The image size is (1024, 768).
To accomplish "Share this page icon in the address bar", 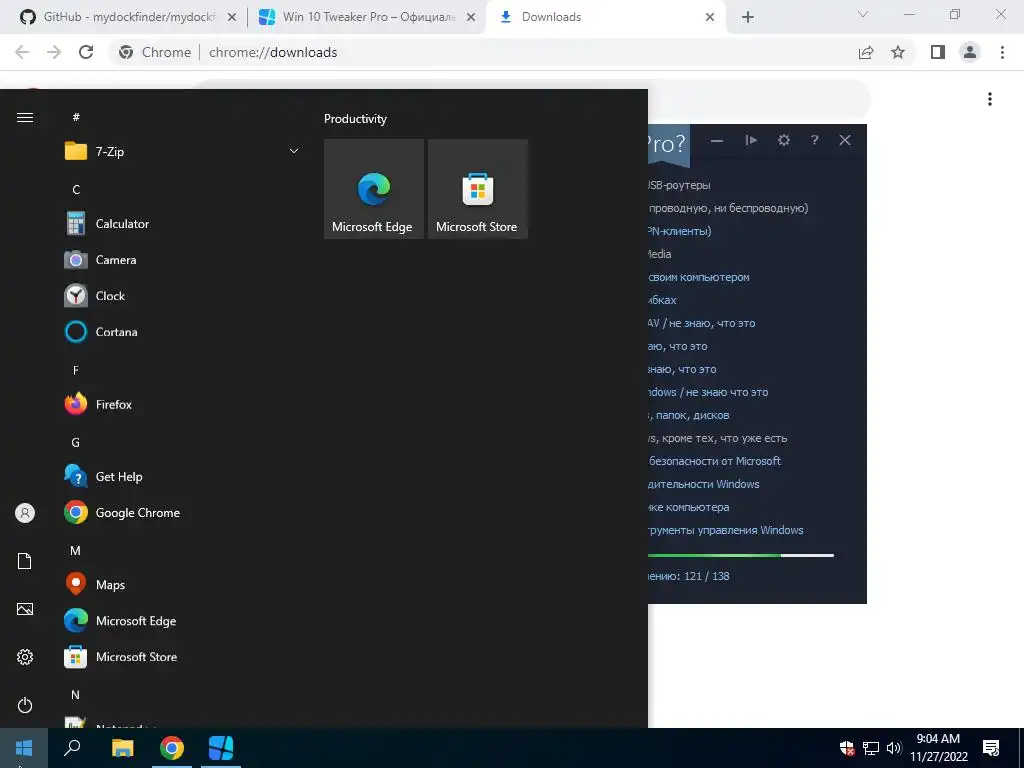I will click(x=866, y=52).
